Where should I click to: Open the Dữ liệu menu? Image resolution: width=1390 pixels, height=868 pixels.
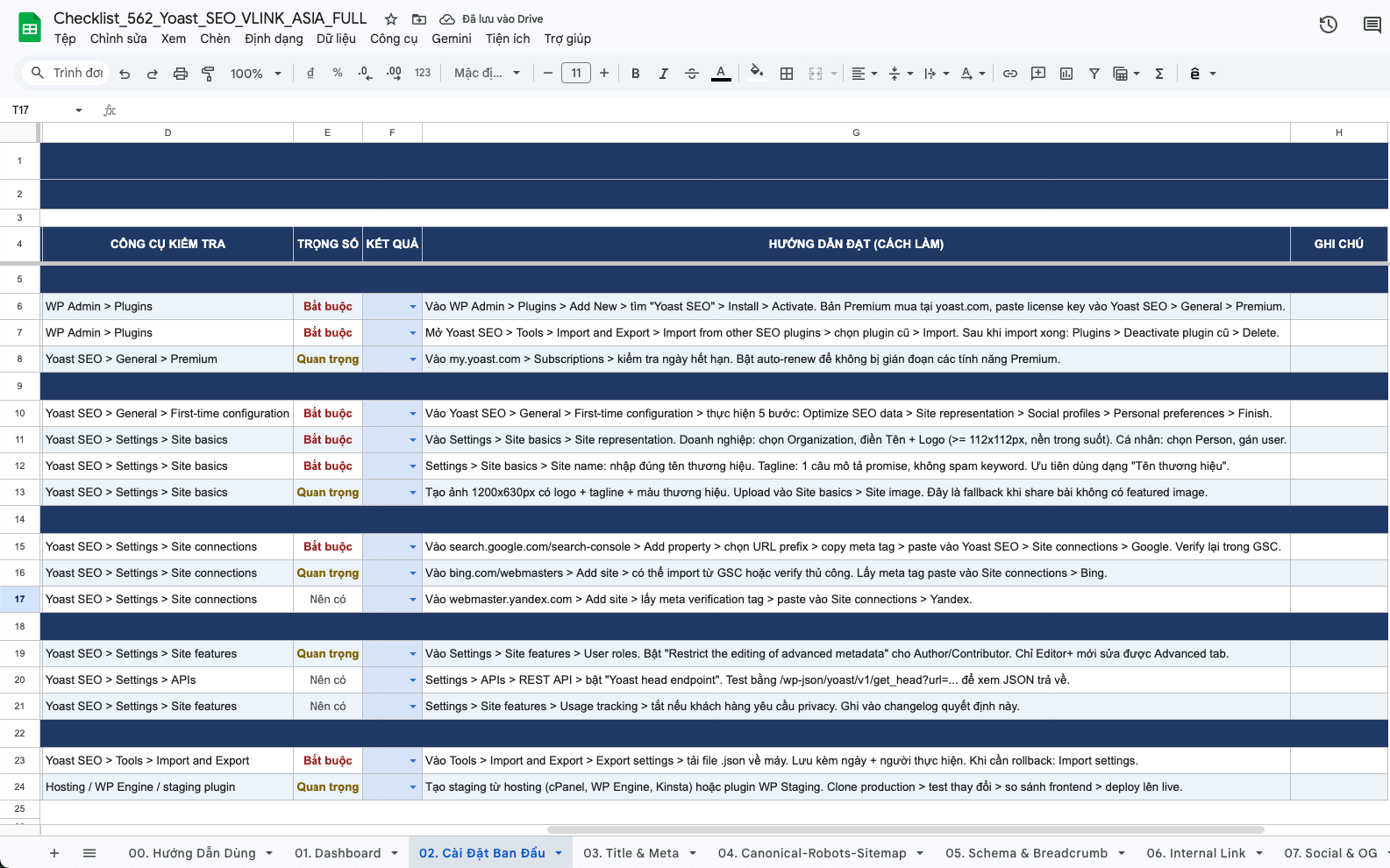[x=336, y=39]
